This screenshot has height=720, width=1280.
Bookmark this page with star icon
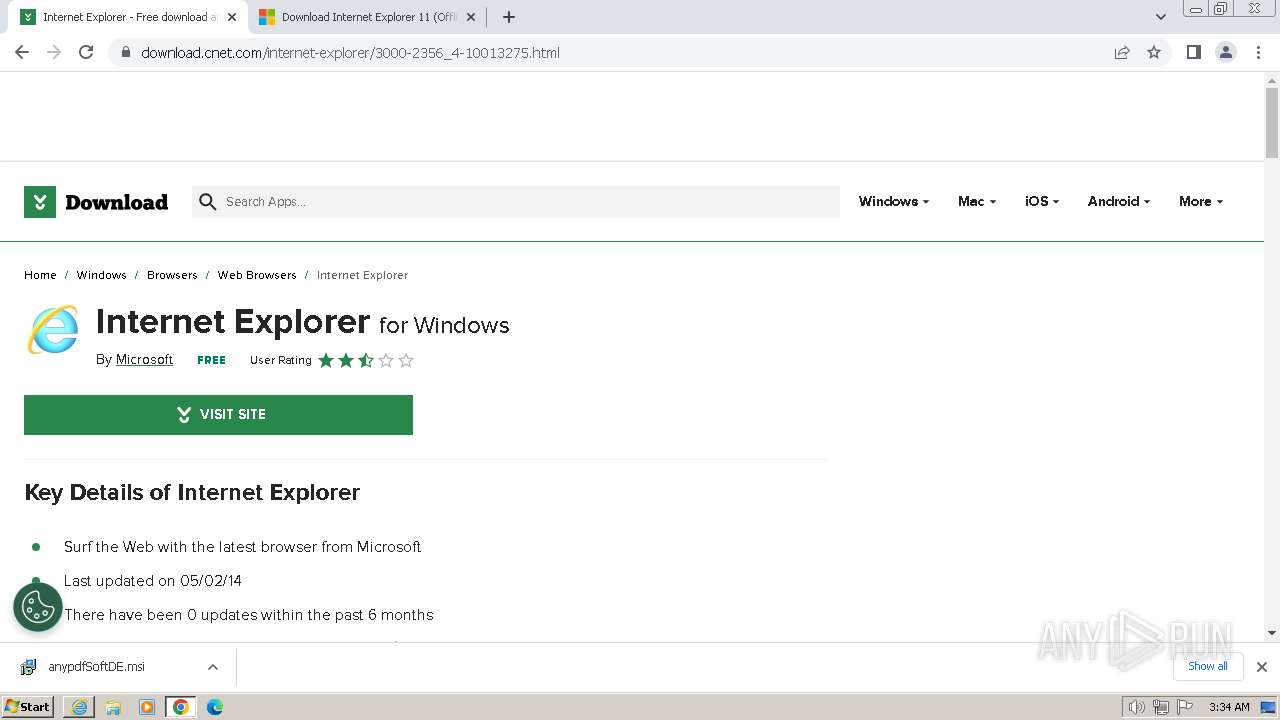point(1154,52)
